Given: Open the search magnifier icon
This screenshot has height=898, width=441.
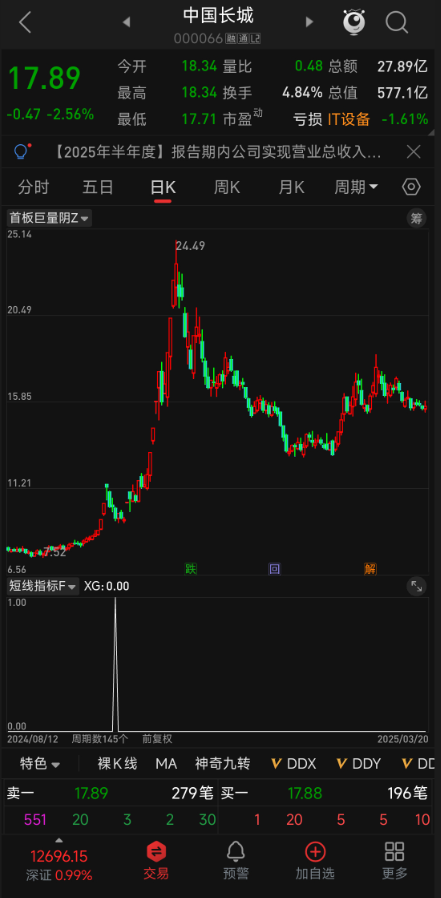Looking at the screenshot, I should tap(396, 22).
